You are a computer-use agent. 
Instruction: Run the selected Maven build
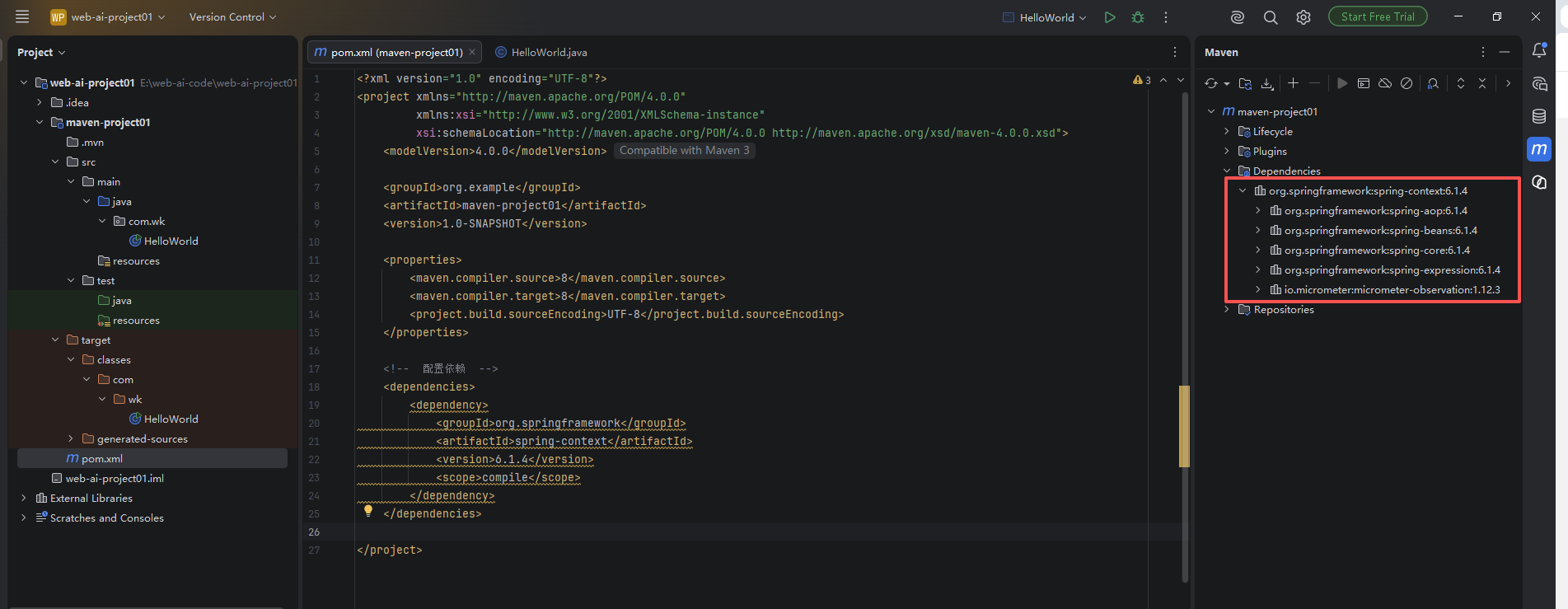tap(1342, 83)
